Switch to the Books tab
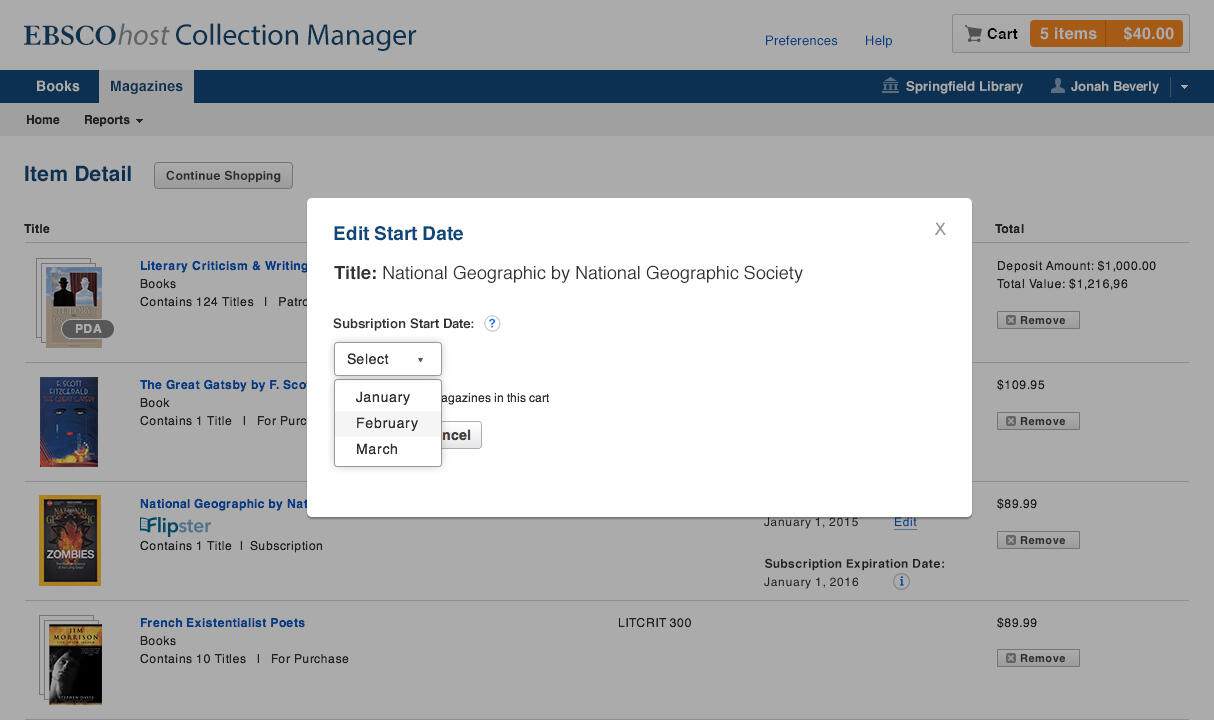 (x=58, y=86)
